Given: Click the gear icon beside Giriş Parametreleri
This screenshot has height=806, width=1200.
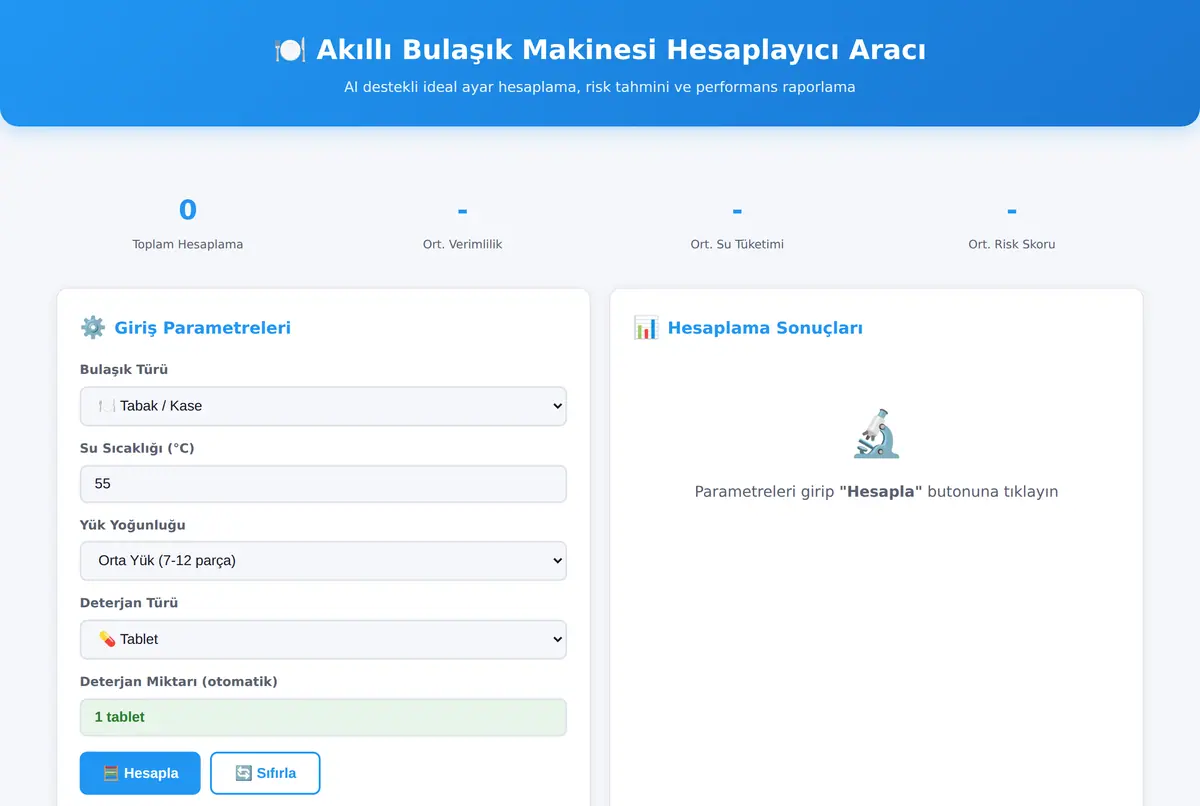Looking at the screenshot, I should 93,328.
